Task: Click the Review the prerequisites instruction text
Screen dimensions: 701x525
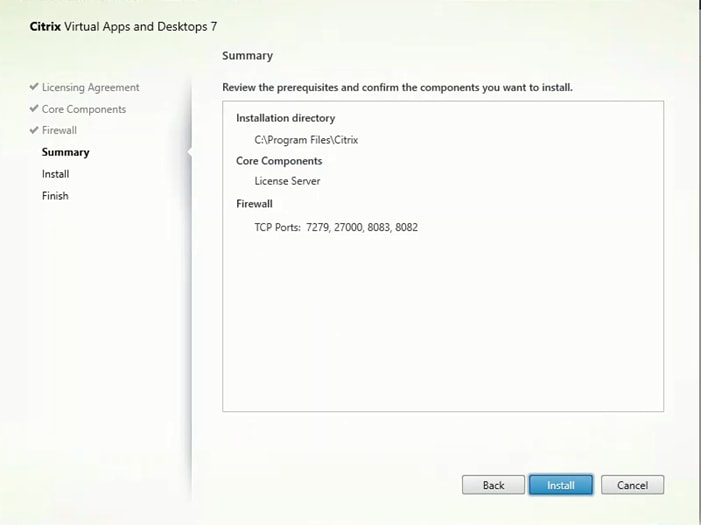Action: [397, 87]
